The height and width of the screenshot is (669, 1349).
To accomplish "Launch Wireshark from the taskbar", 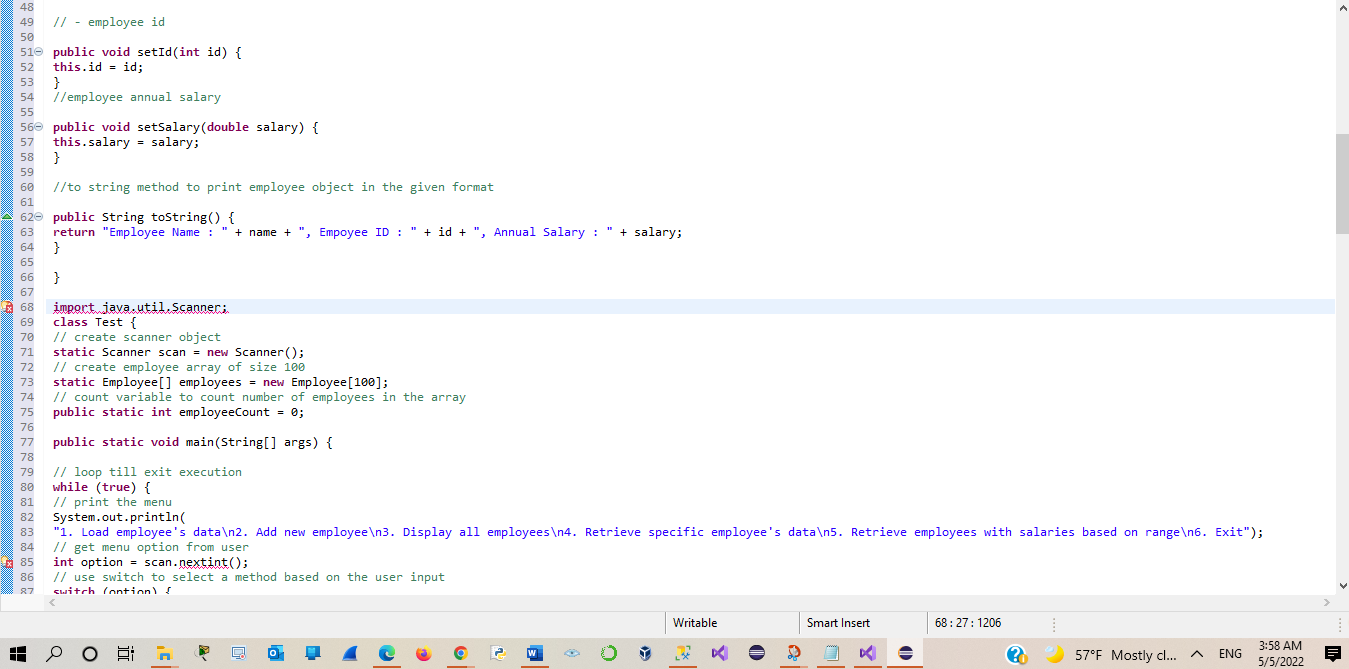I will pyautogui.click(x=351, y=653).
